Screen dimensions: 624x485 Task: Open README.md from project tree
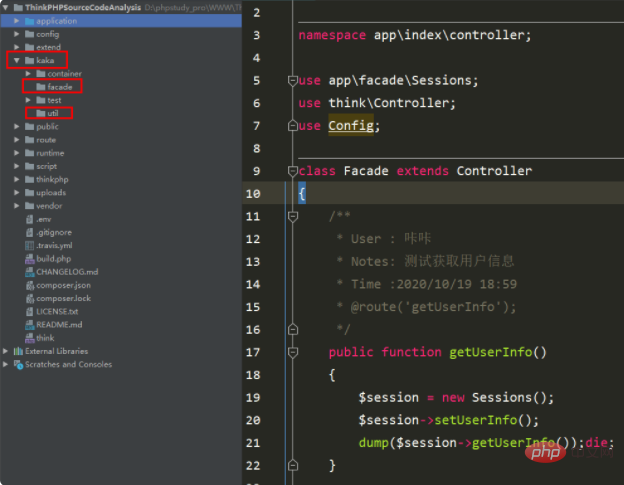pos(59,325)
